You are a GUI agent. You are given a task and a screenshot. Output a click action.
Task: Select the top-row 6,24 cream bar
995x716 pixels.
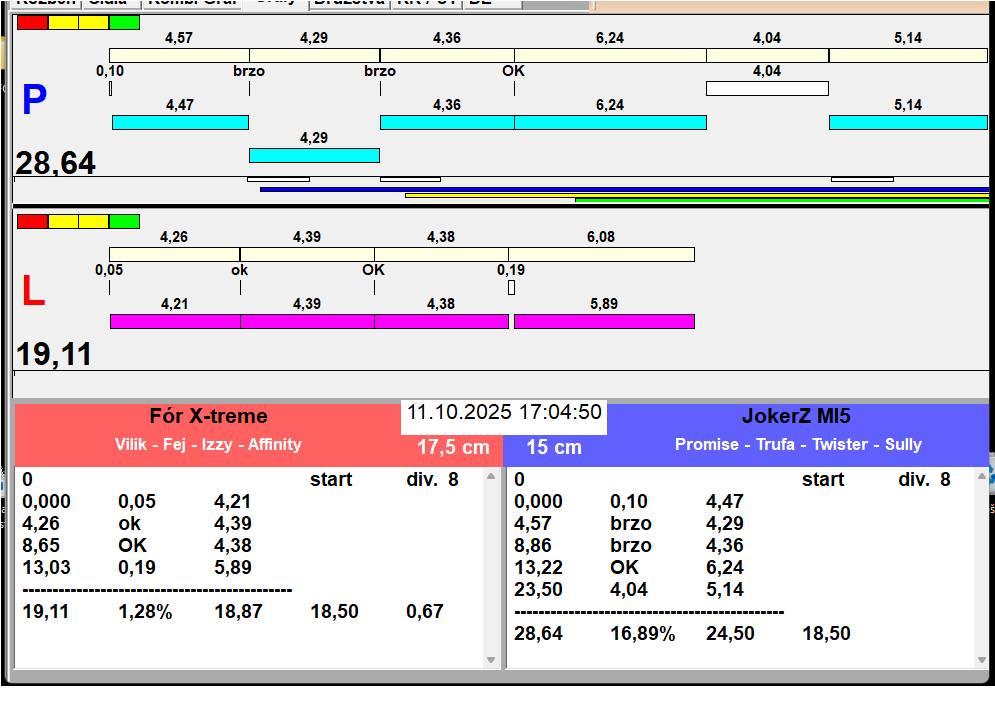(610, 55)
